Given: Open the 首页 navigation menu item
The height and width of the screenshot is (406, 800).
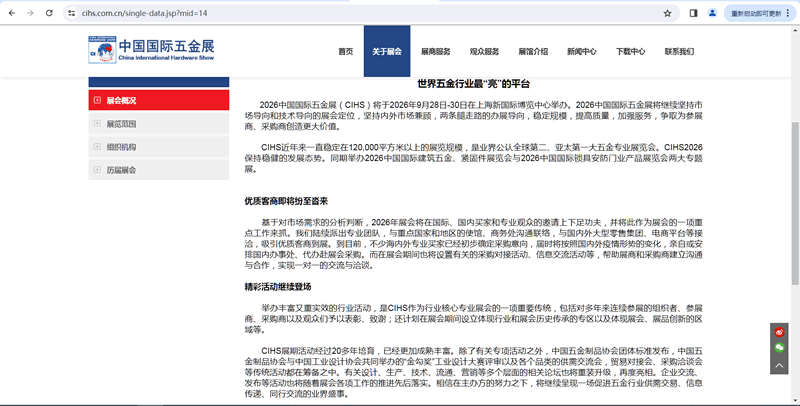Looking at the screenshot, I should 345,51.
